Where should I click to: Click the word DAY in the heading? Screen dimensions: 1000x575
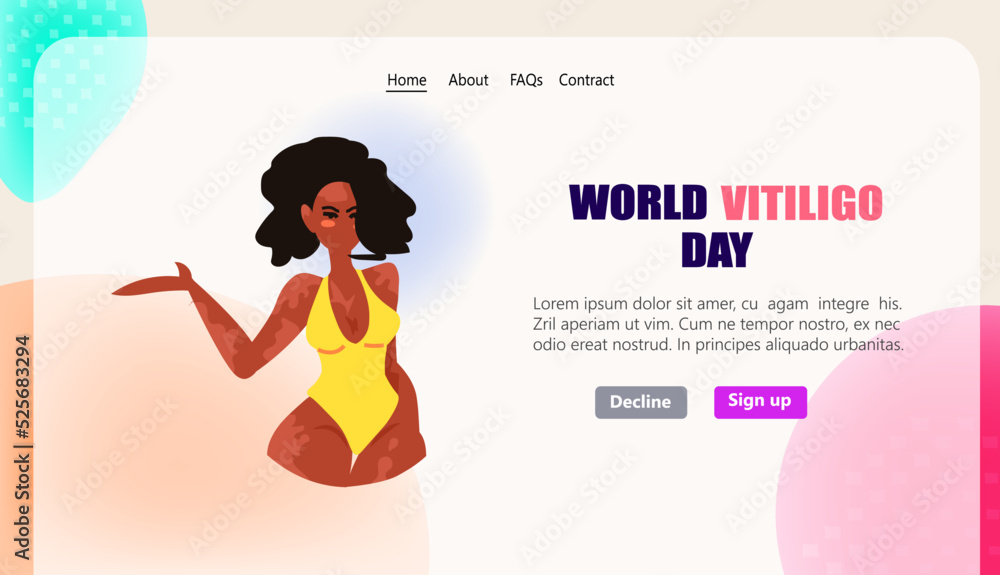(717, 250)
